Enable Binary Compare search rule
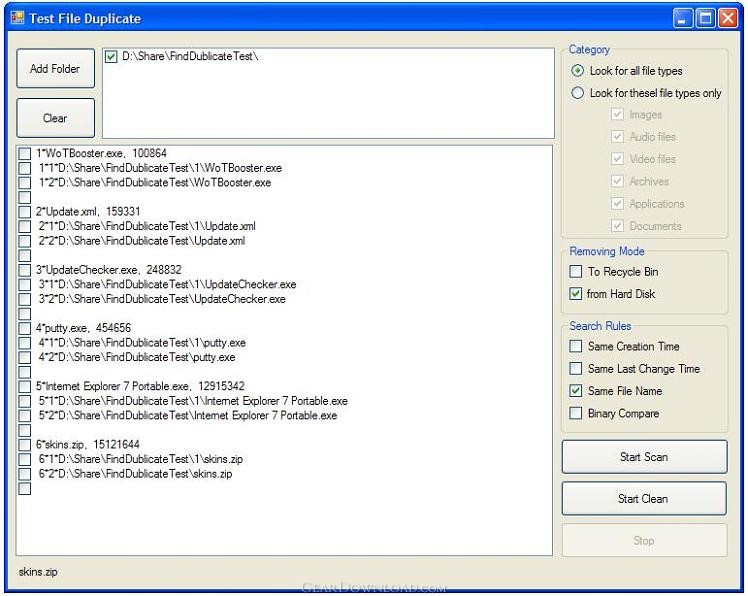748x596 pixels. 575,413
